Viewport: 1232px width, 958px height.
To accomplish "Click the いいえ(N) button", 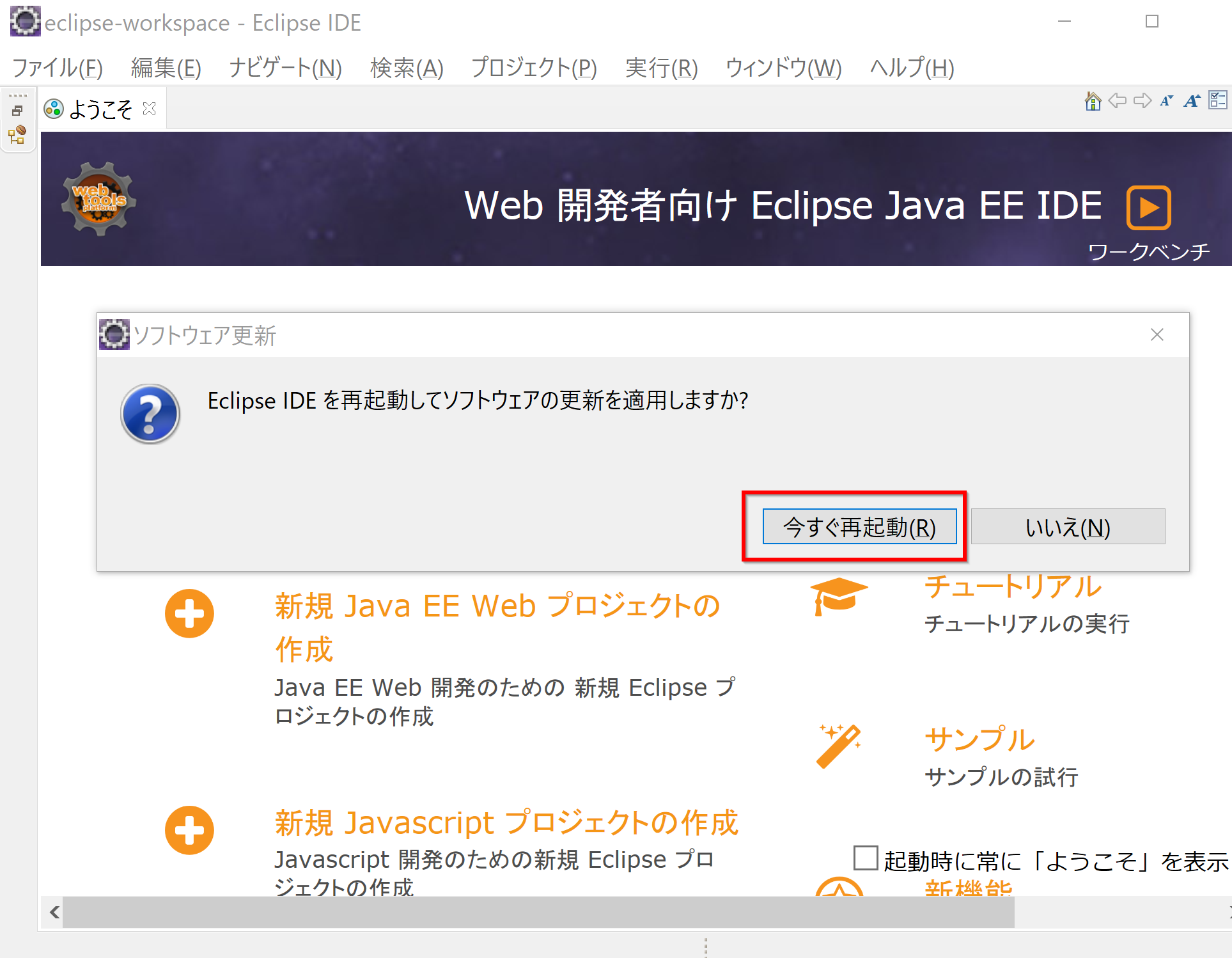I will [1068, 527].
